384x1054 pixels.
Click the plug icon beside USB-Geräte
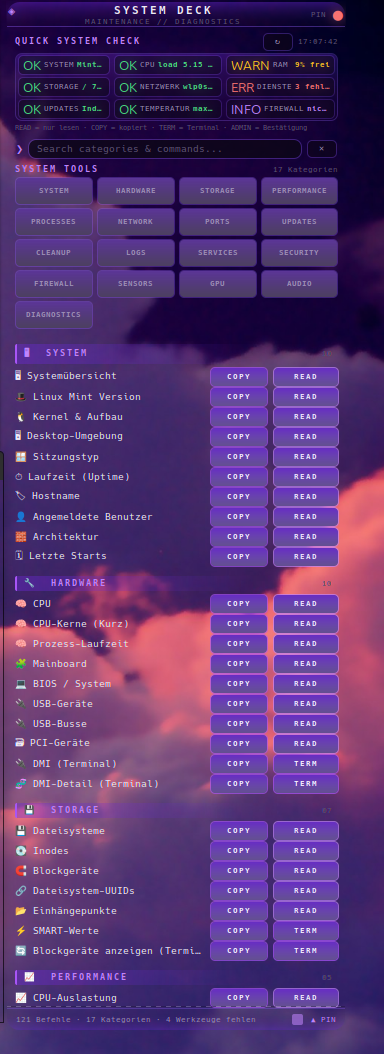[x=21, y=704]
